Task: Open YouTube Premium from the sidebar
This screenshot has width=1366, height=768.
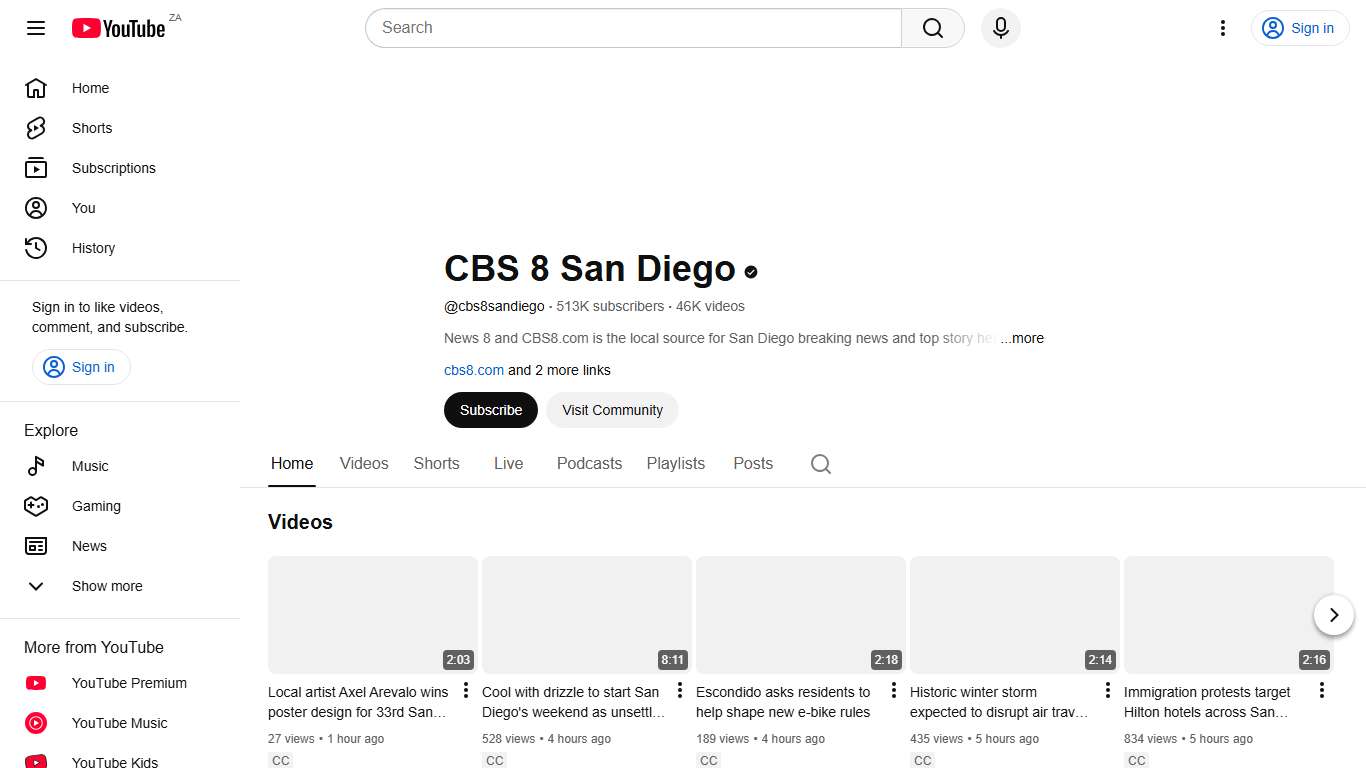Action: pyautogui.click(x=128, y=683)
